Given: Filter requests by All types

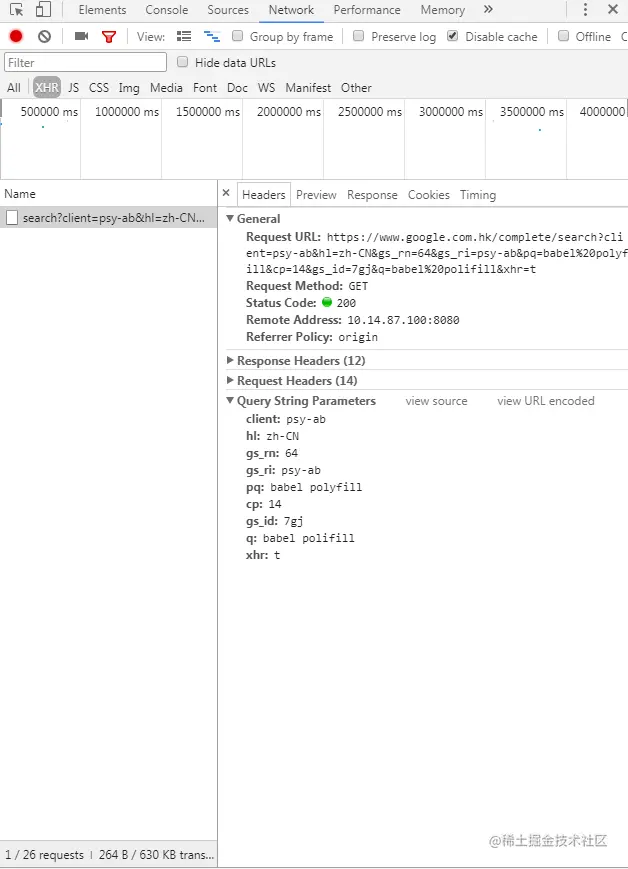Looking at the screenshot, I should click(x=14, y=88).
